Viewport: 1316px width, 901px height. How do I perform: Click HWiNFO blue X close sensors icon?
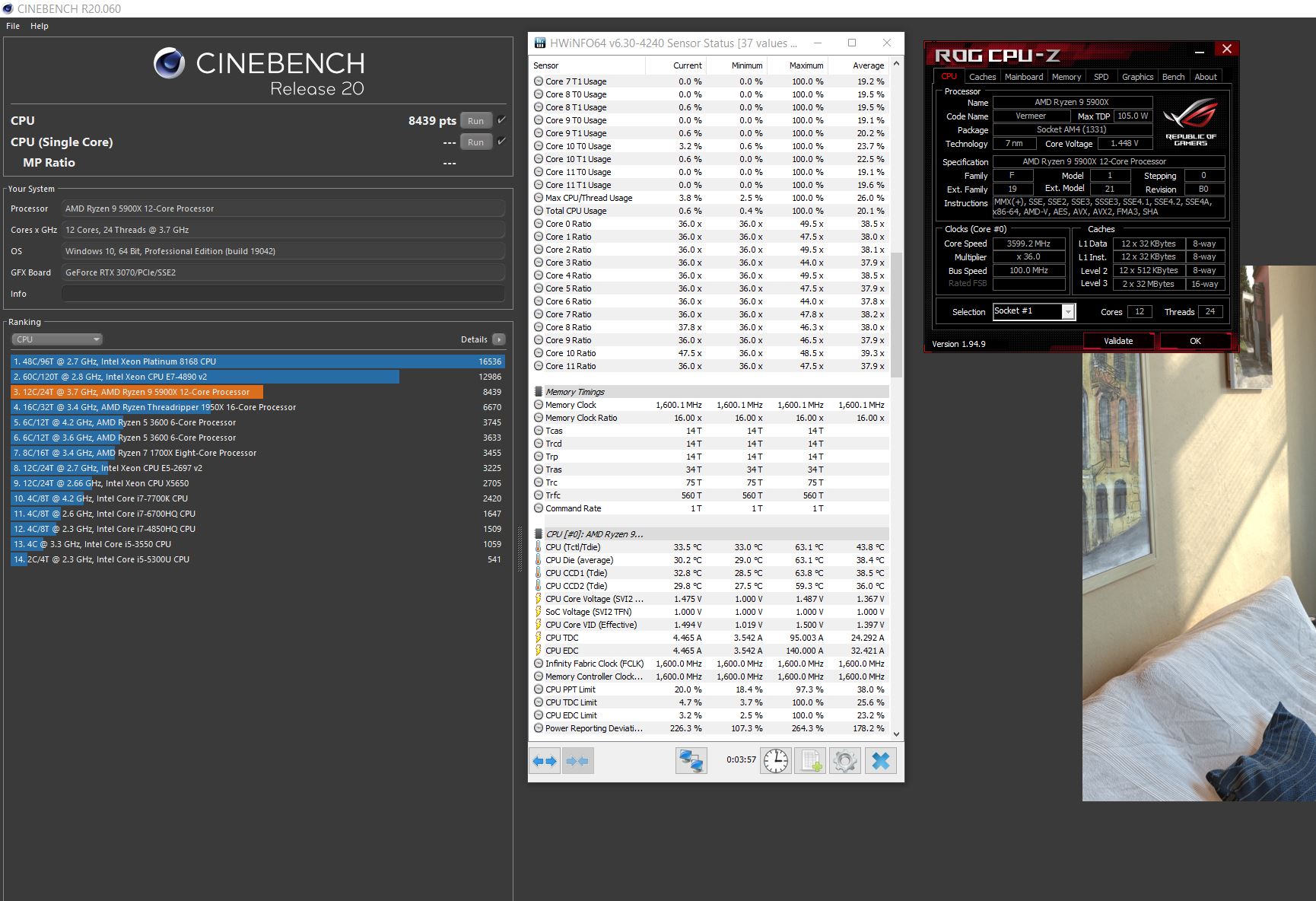[x=881, y=760]
